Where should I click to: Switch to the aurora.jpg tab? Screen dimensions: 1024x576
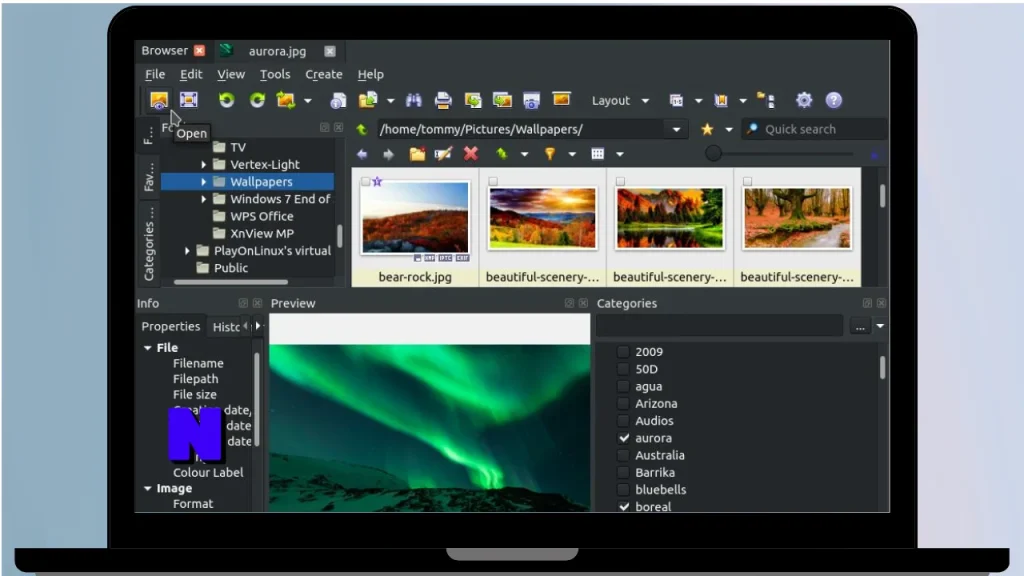(277, 51)
